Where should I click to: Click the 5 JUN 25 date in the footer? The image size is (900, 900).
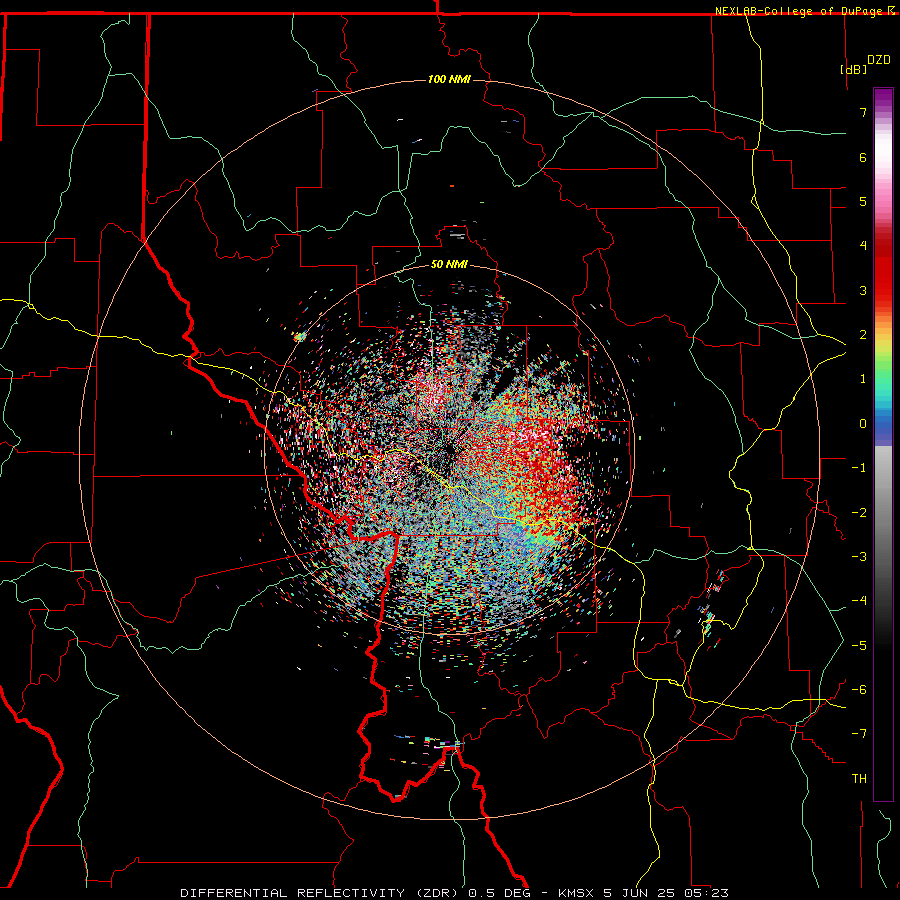(x=639, y=893)
